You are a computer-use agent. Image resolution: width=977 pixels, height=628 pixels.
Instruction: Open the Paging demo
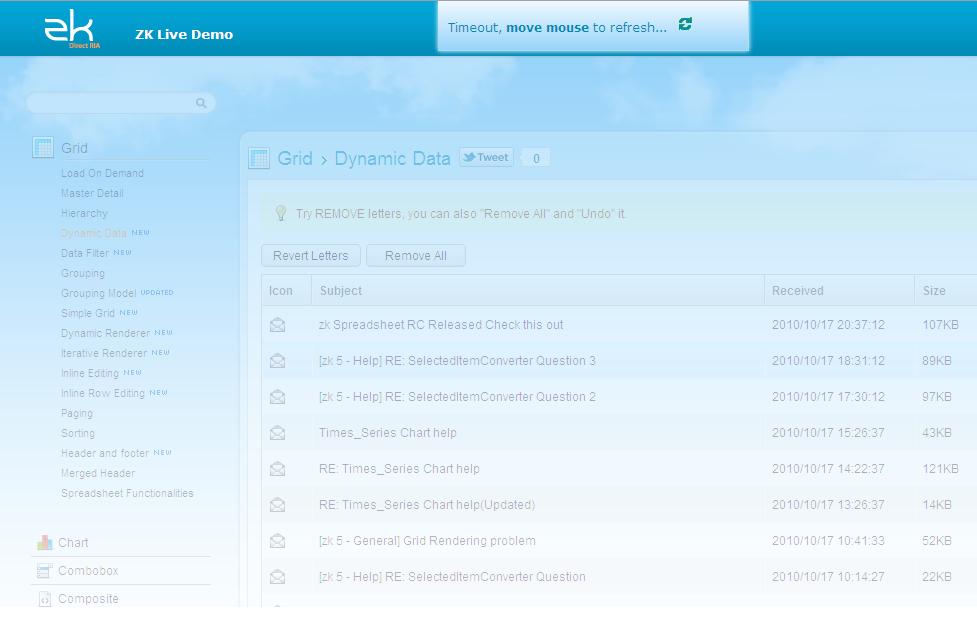point(77,413)
